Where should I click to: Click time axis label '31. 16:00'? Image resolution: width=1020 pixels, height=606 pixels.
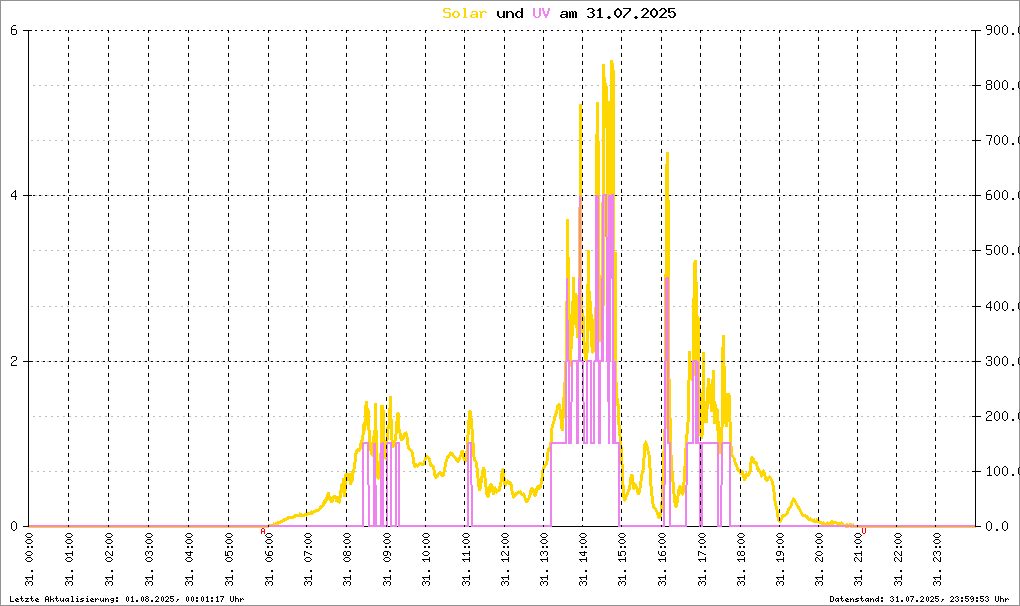pos(662,560)
